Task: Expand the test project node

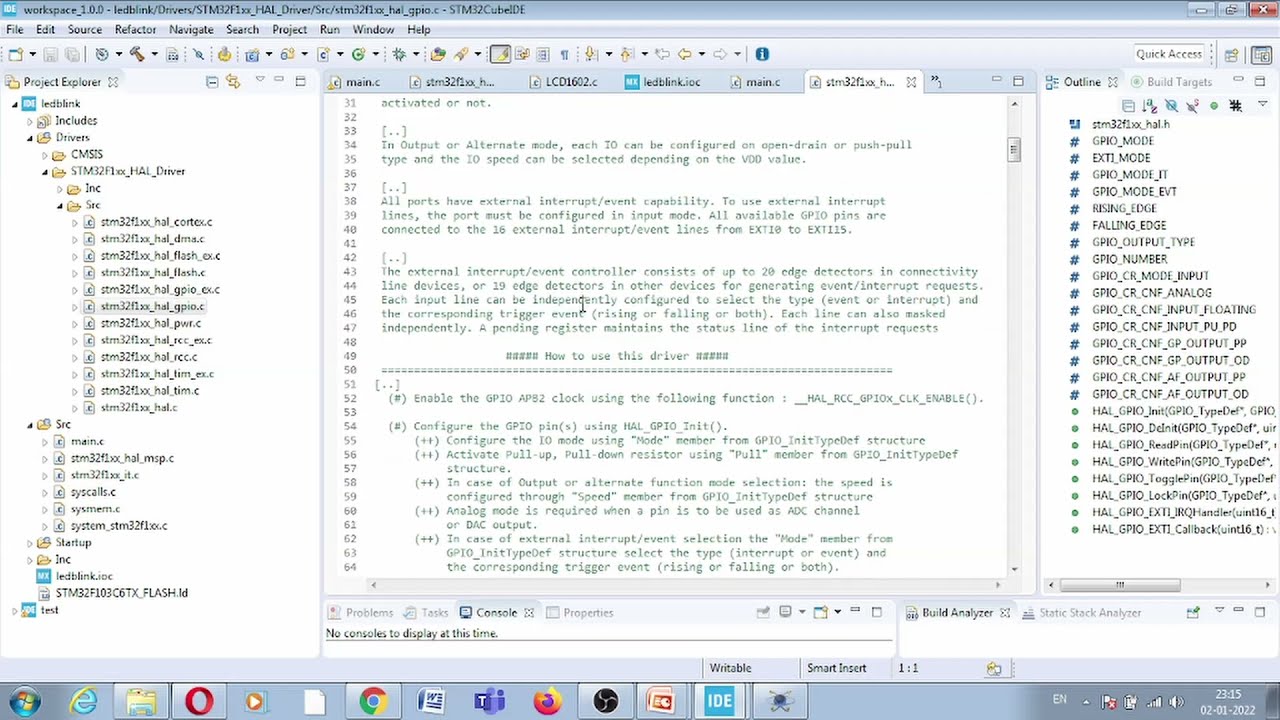Action: click(x=15, y=610)
